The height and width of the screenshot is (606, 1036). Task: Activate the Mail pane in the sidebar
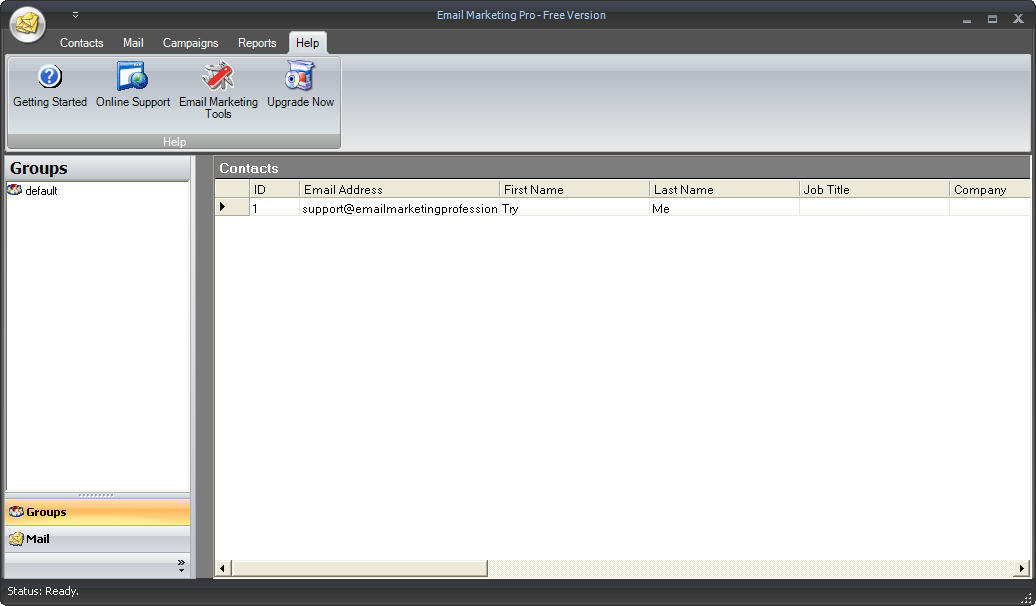pyautogui.click(x=97, y=539)
